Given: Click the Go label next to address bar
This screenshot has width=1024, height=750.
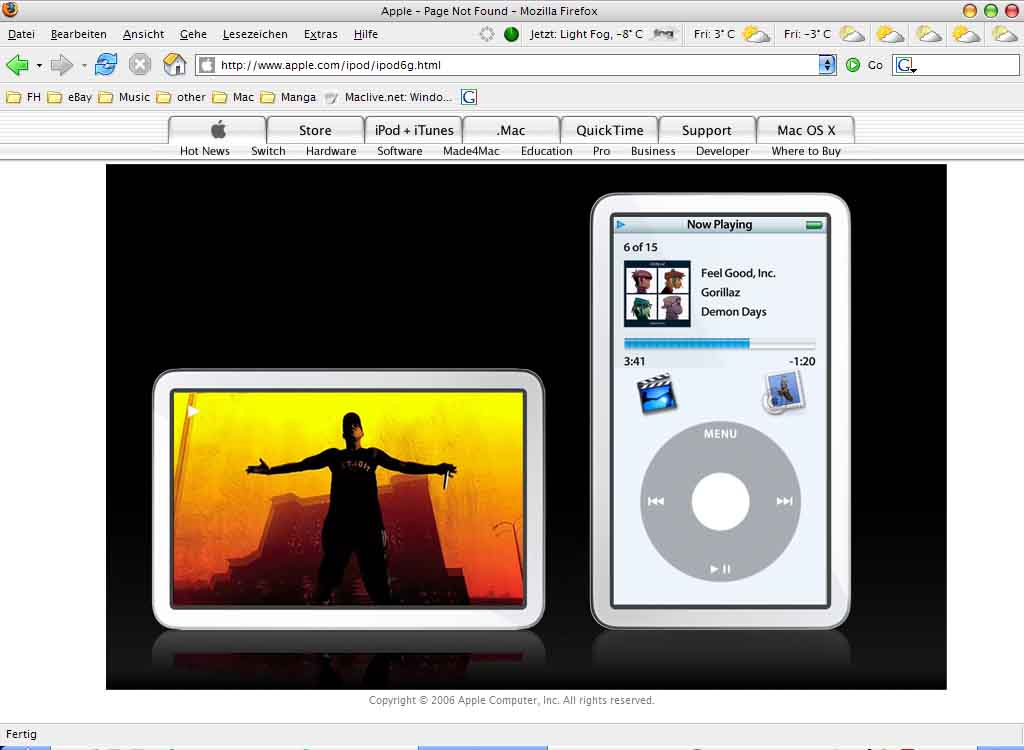Looking at the screenshot, I should (x=875, y=65).
